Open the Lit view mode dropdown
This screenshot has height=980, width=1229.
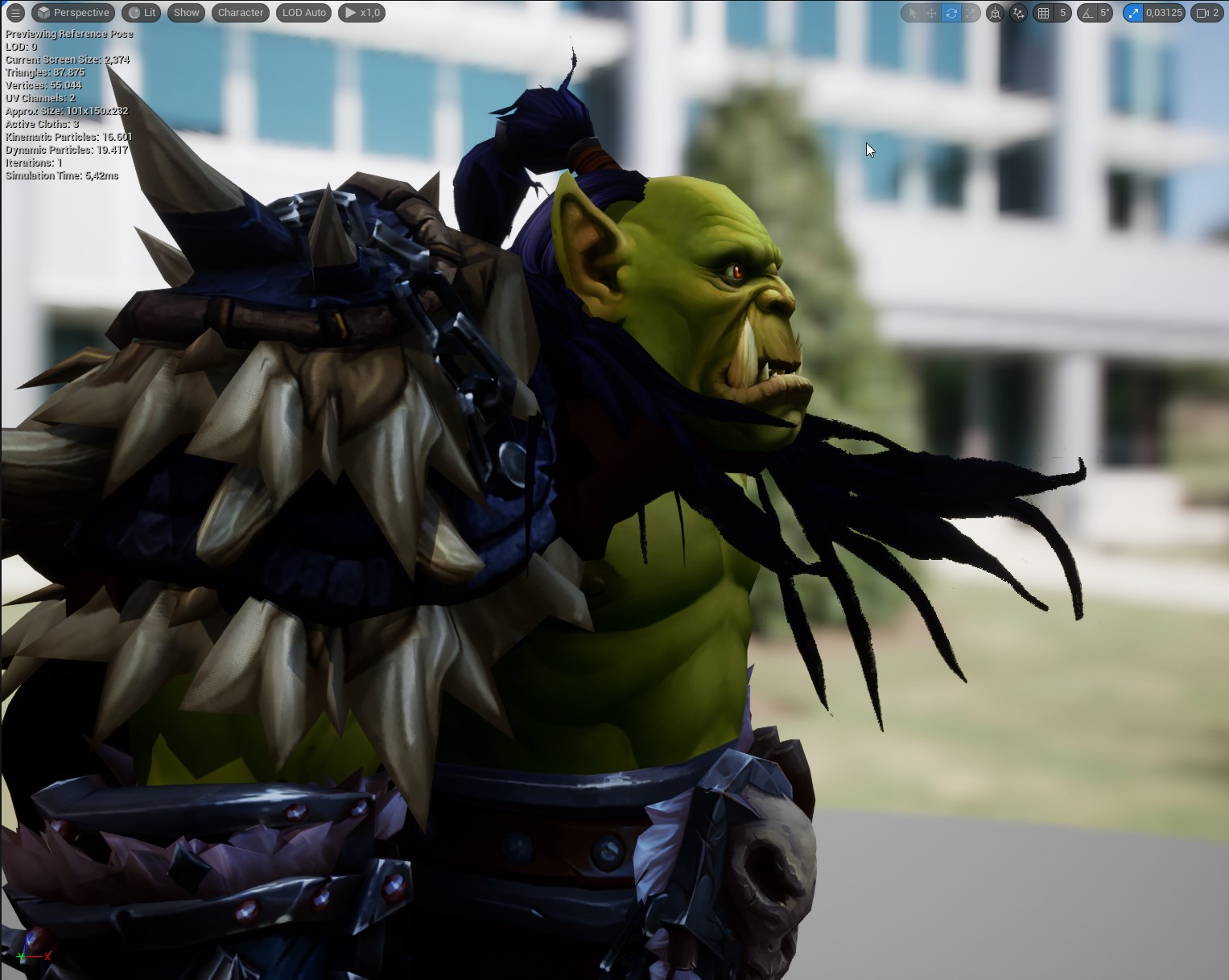click(142, 13)
